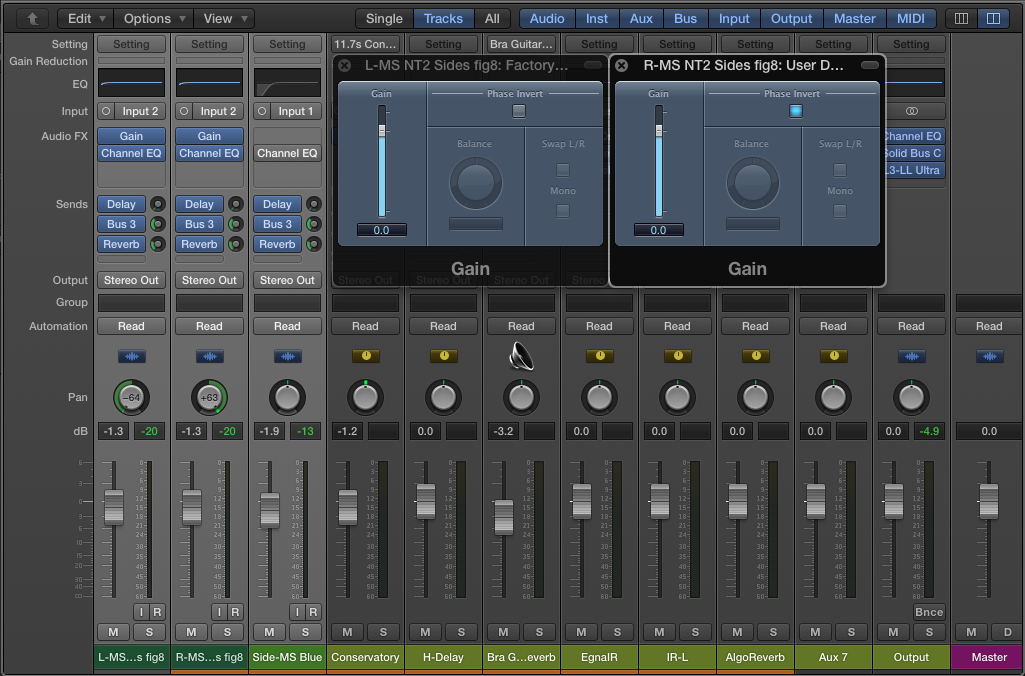Enable Phase Invert in L-MS Gain plugin
This screenshot has width=1025, height=676.
(519, 111)
